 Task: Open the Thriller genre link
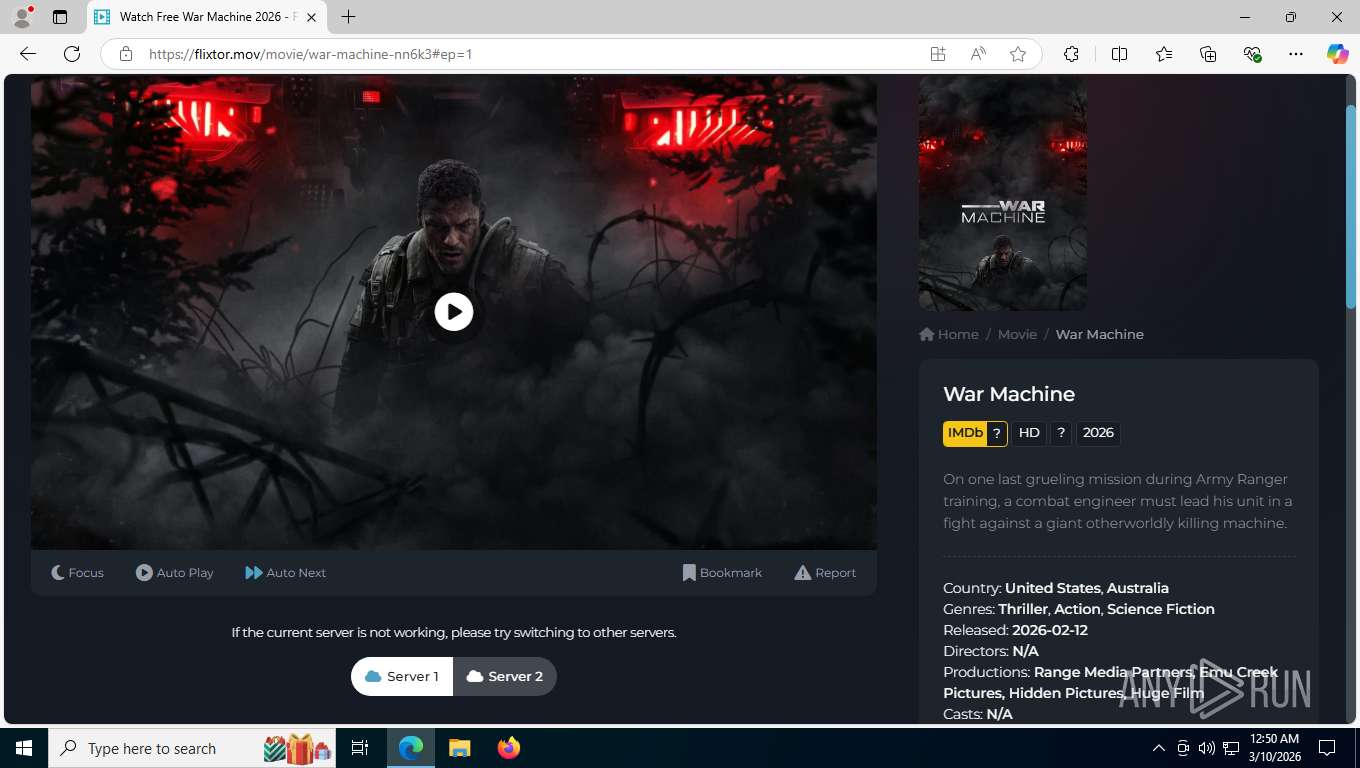pyautogui.click(x=1023, y=609)
